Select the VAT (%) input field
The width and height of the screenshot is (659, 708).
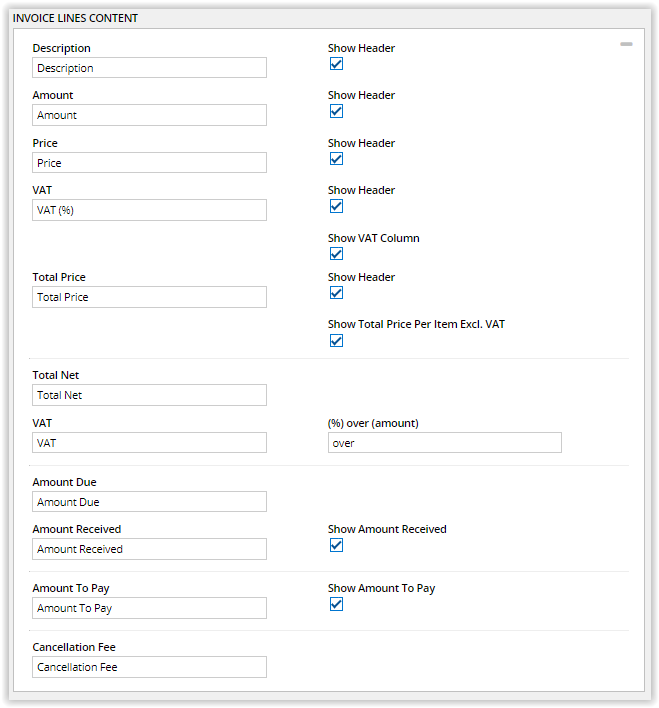click(149, 210)
